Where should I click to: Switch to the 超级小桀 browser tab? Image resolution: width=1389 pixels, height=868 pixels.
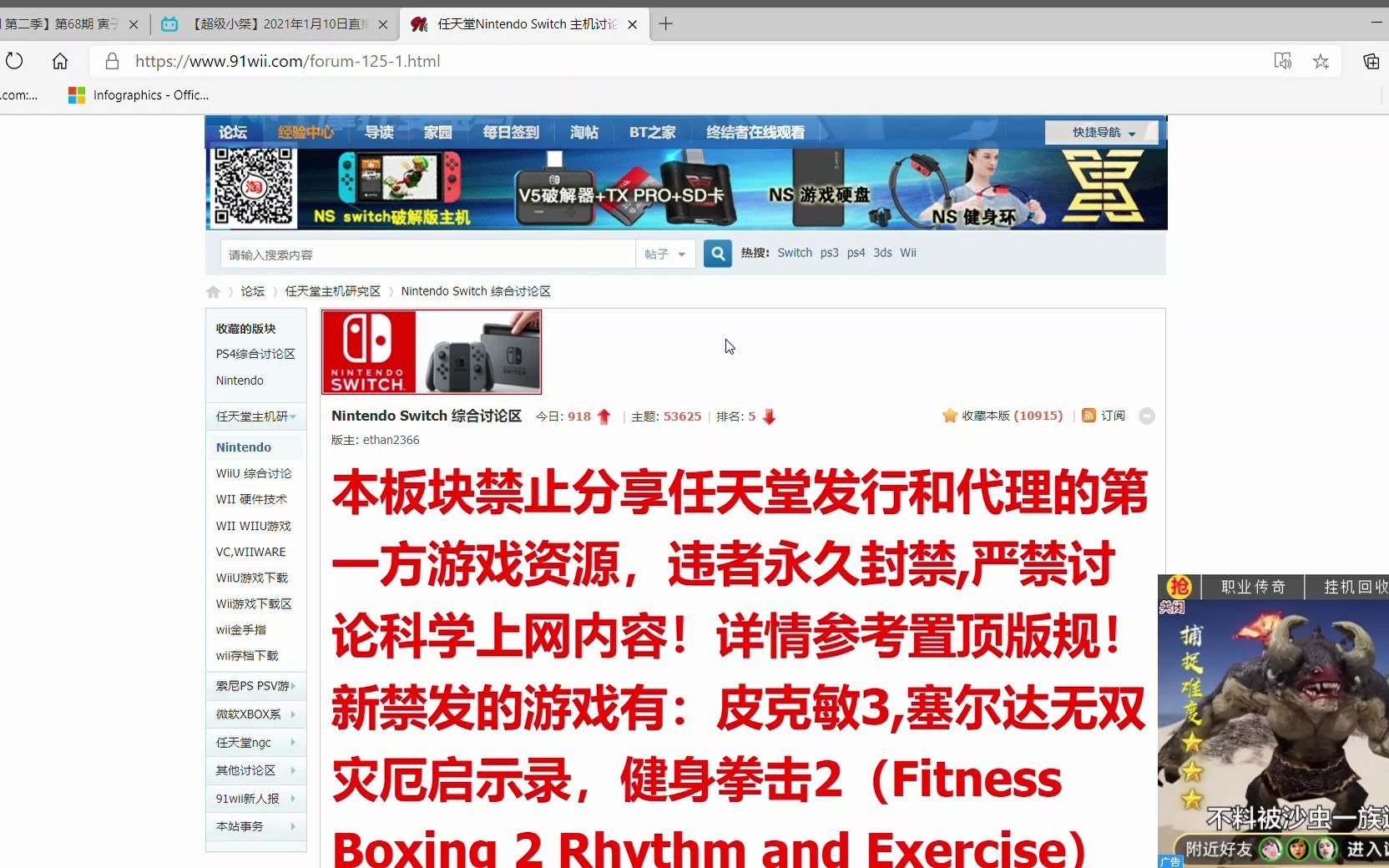point(275,24)
